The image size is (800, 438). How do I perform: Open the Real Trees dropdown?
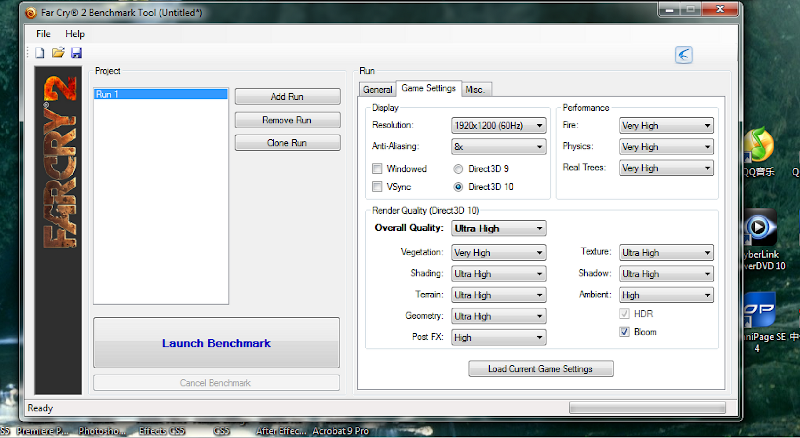pos(666,168)
